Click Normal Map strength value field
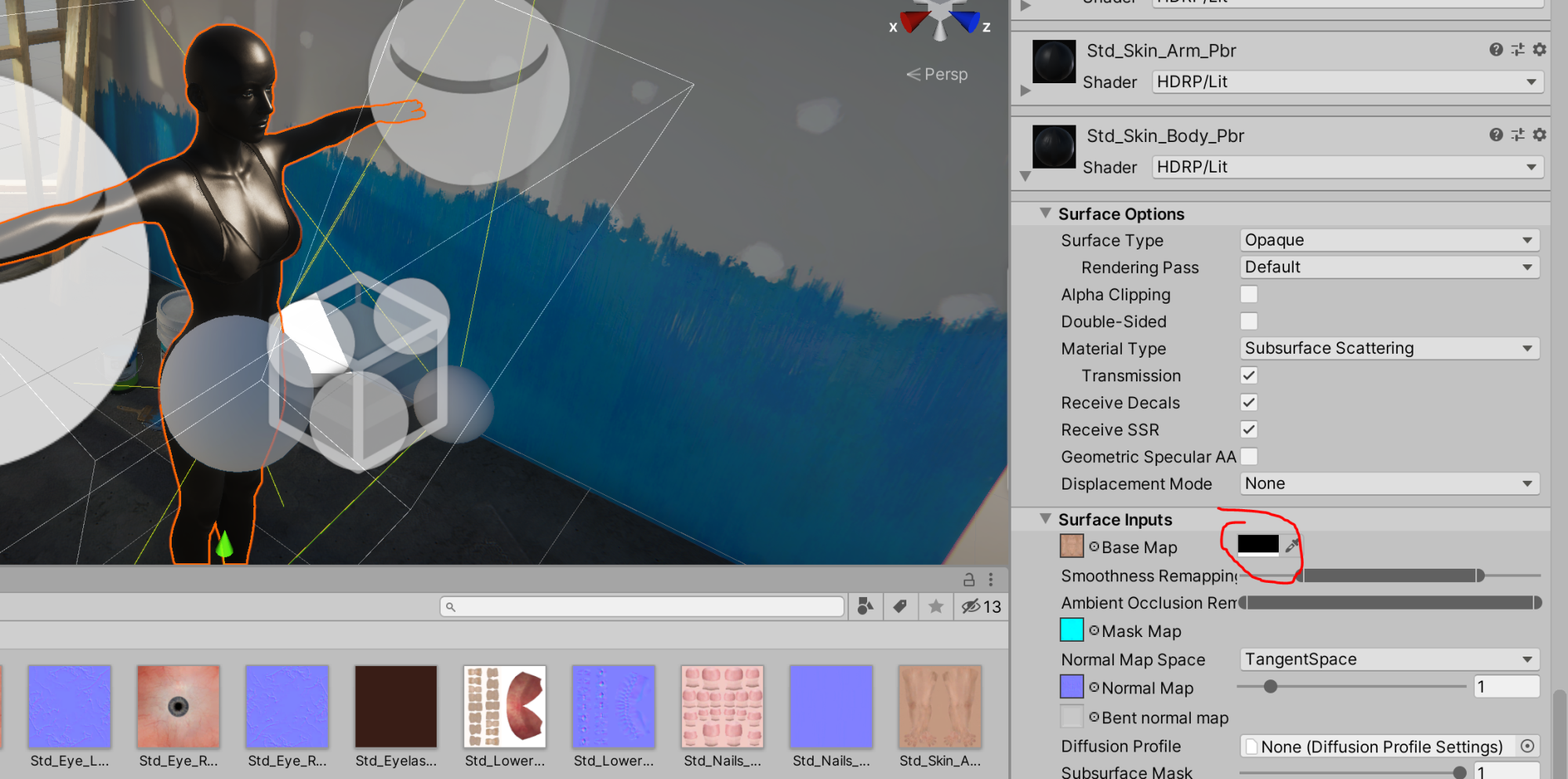The image size is (1568, 779). pyautogui.click(x=1506, y=686)
